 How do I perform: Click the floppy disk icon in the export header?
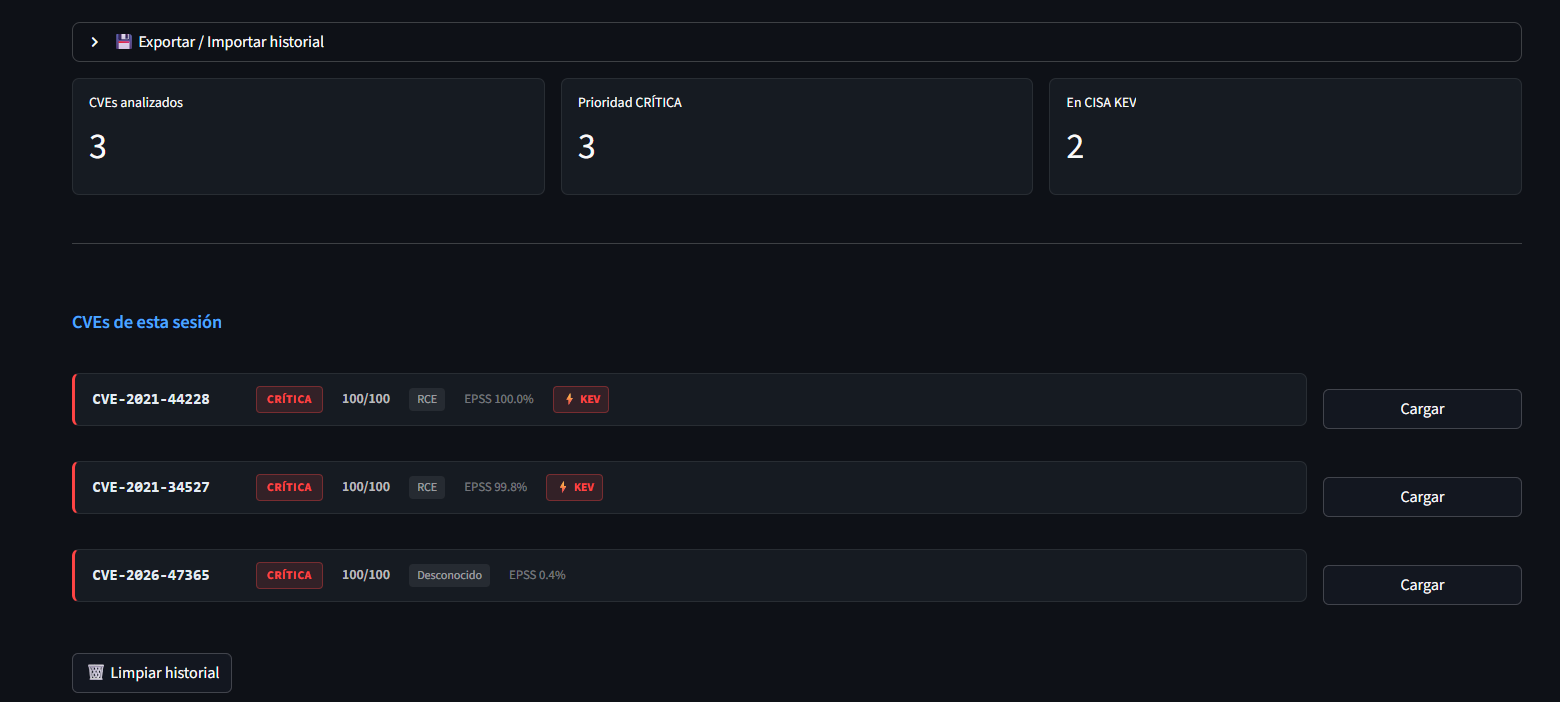[124, 42]
